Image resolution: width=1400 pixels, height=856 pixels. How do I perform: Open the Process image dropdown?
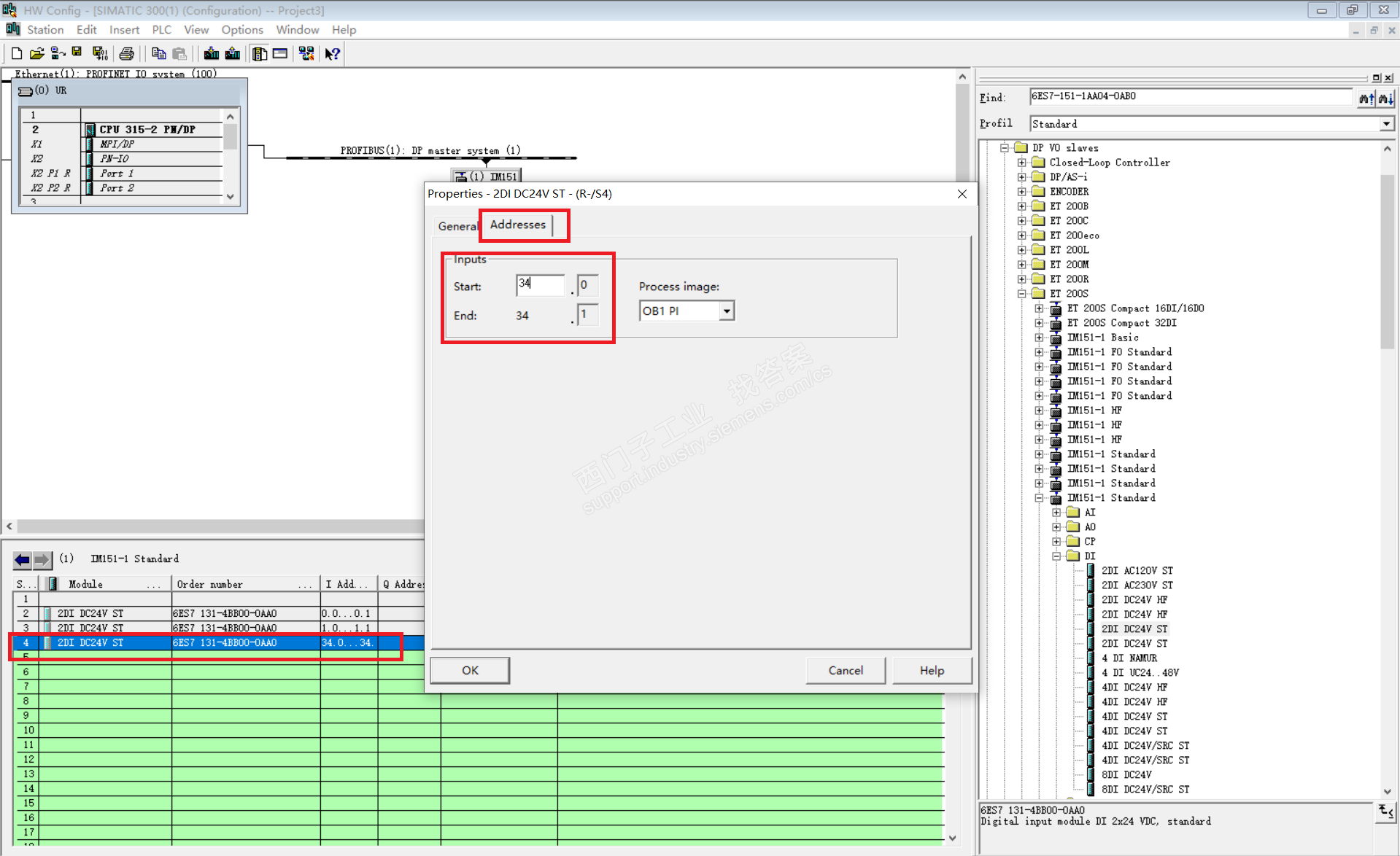tap(726, 311)
